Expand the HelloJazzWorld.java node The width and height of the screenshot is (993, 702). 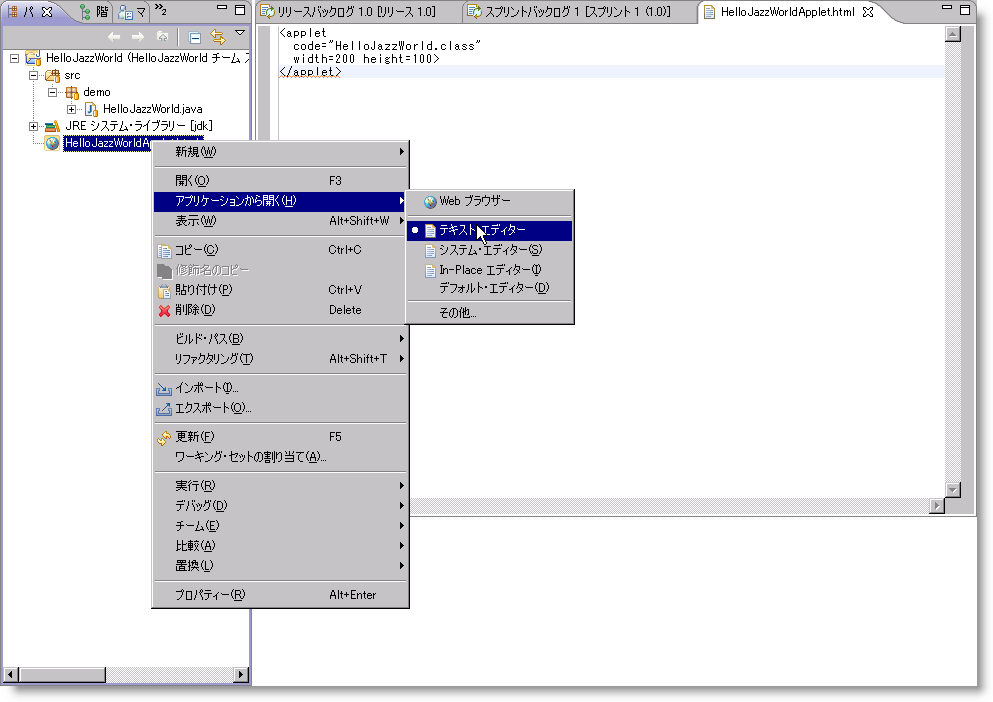(x=72, y=109)
